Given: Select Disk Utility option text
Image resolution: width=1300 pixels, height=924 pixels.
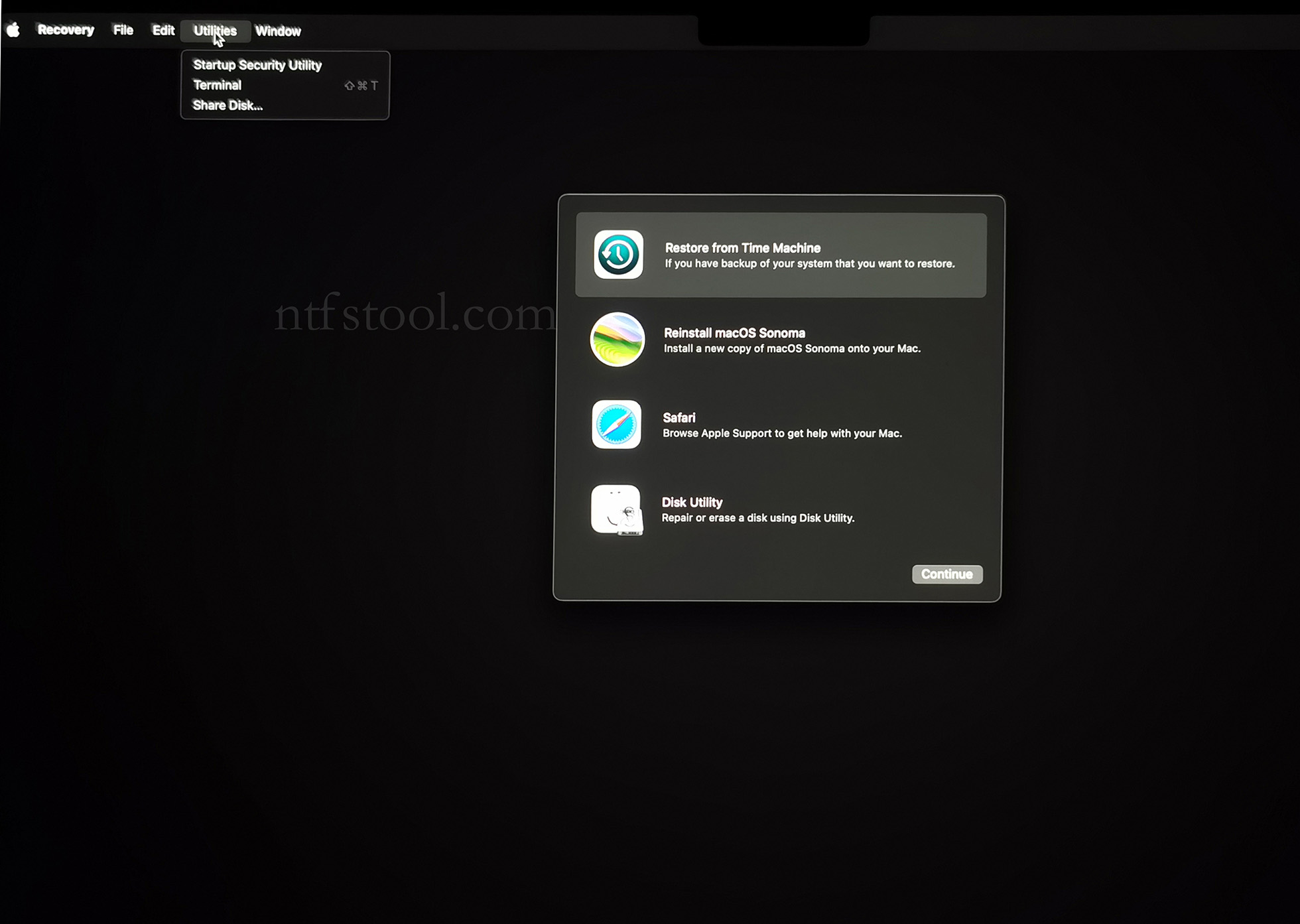Looking at the screenshot, I should pos(692,503).
